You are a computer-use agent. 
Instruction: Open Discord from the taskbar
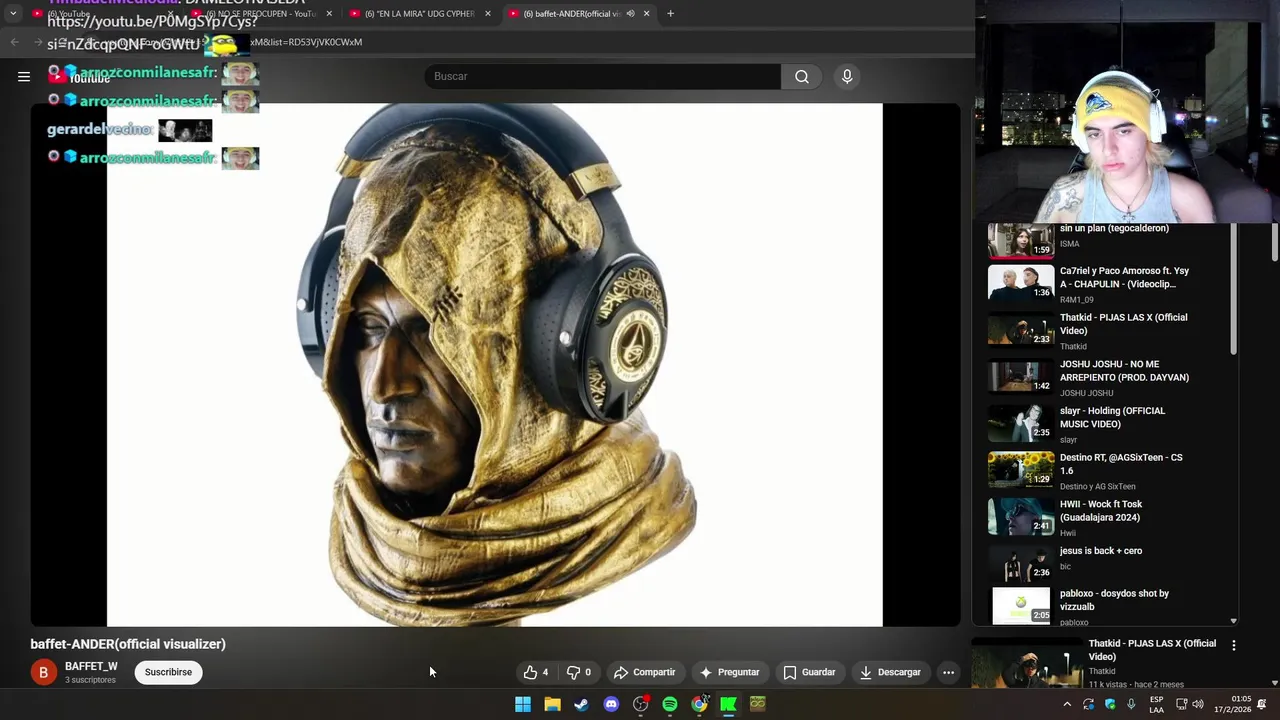[611, 704]
